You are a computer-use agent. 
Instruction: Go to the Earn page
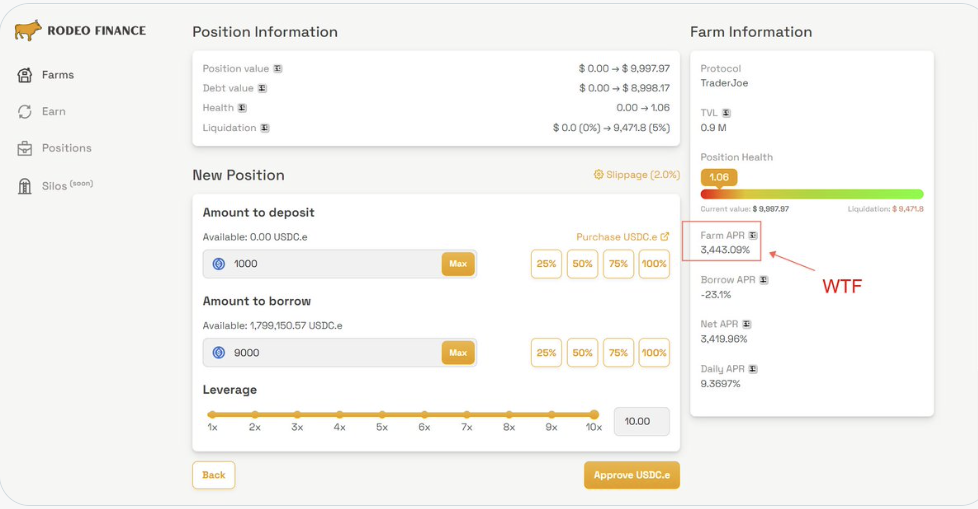pos(53,111)
